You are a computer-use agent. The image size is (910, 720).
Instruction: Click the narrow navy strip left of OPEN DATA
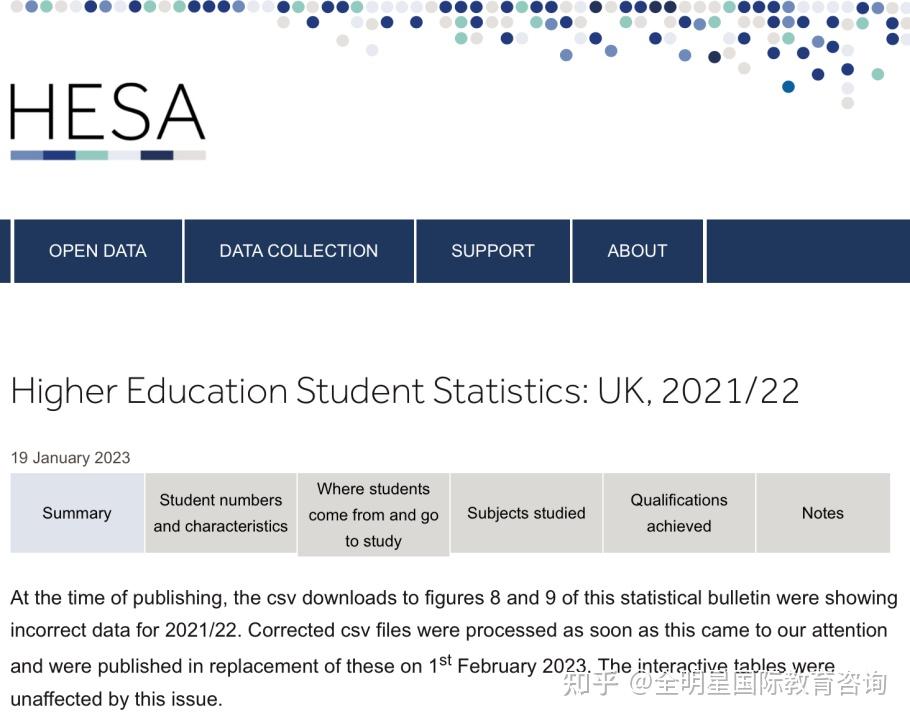point(5,251)
